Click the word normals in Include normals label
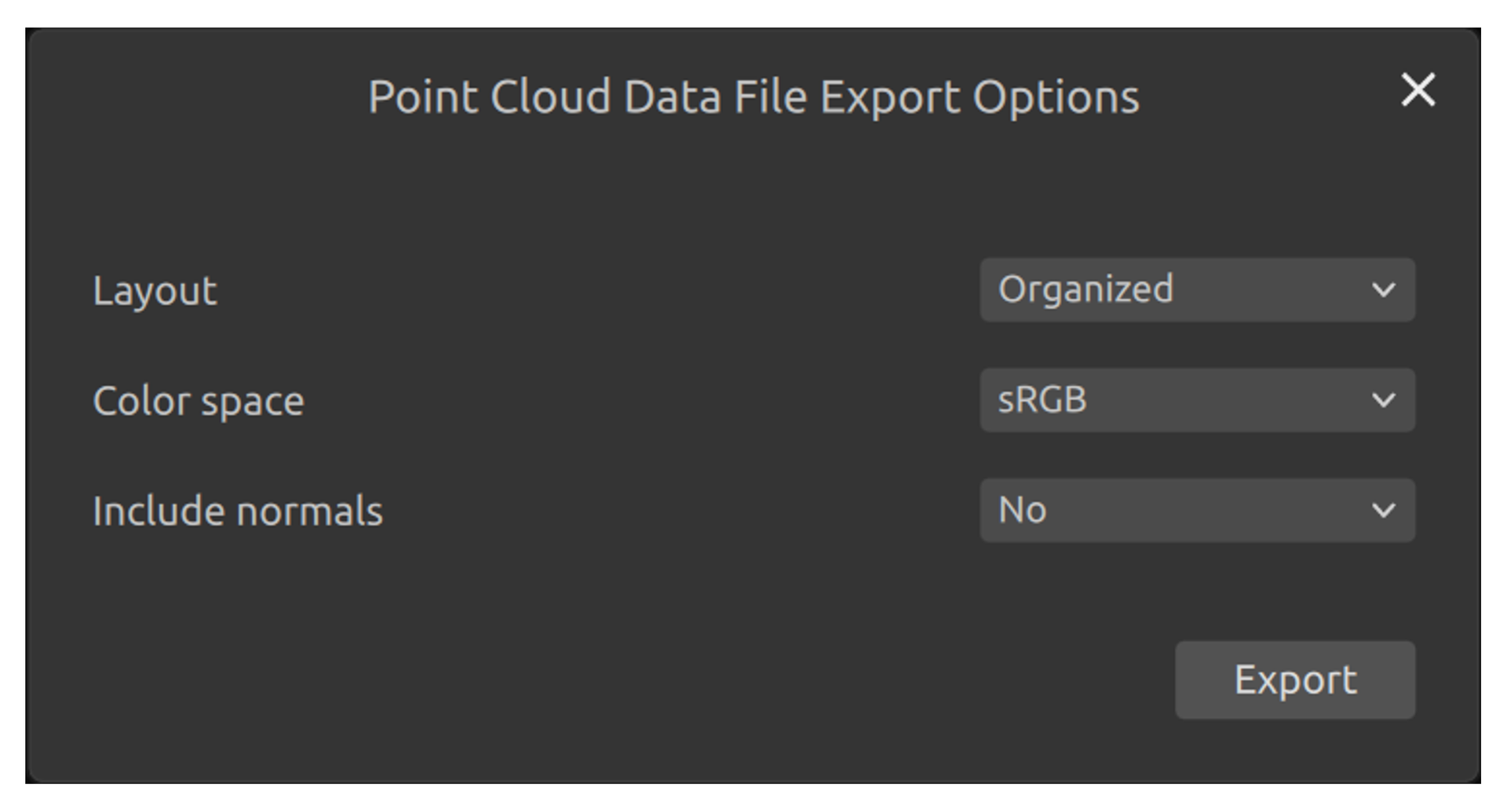The height and width of the screenshot is (812, 1507). pos(309,512)
